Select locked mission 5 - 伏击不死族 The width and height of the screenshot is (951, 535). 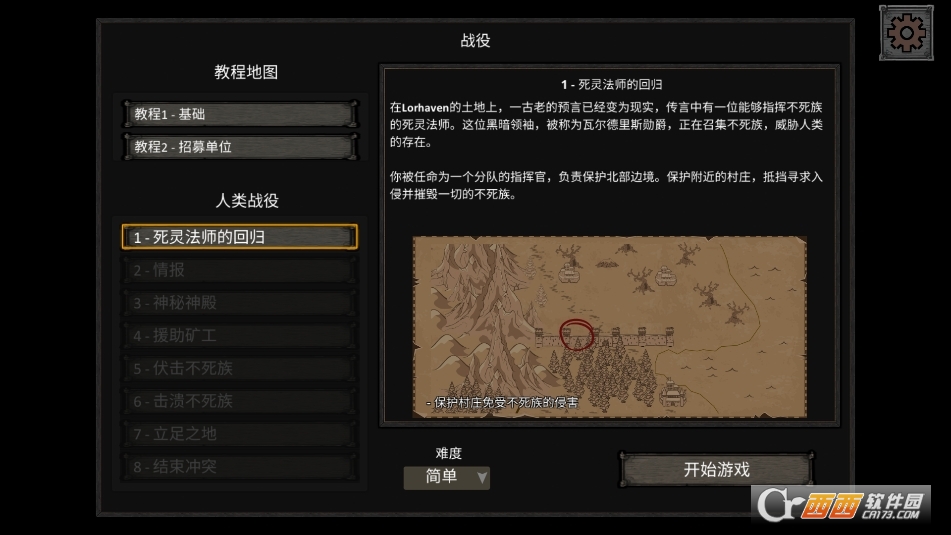(x=240, y=368)
